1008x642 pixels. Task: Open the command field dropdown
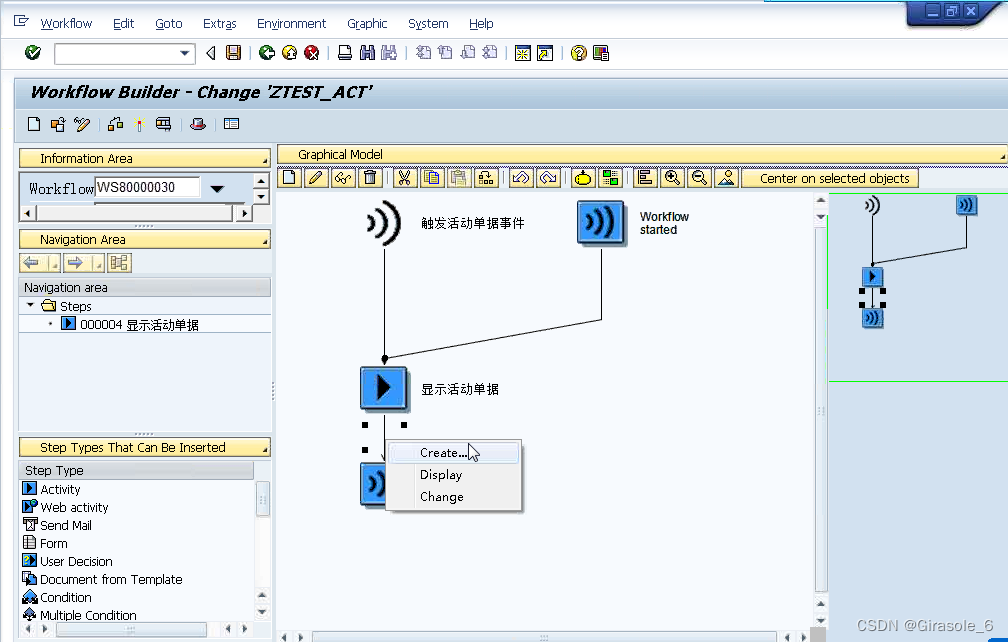(x=184, y=53)
